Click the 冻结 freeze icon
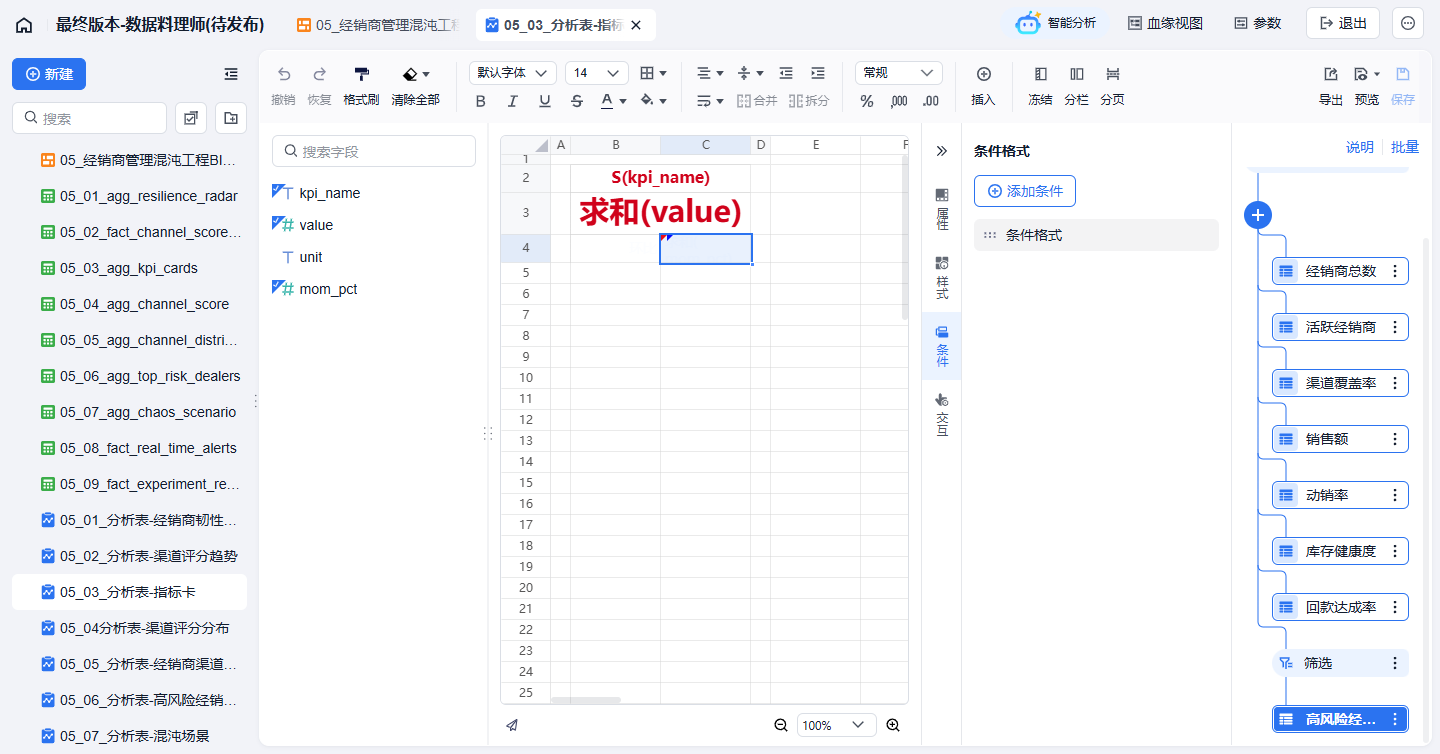This screenshot has width=1440, height=754. click(1040, 74)
